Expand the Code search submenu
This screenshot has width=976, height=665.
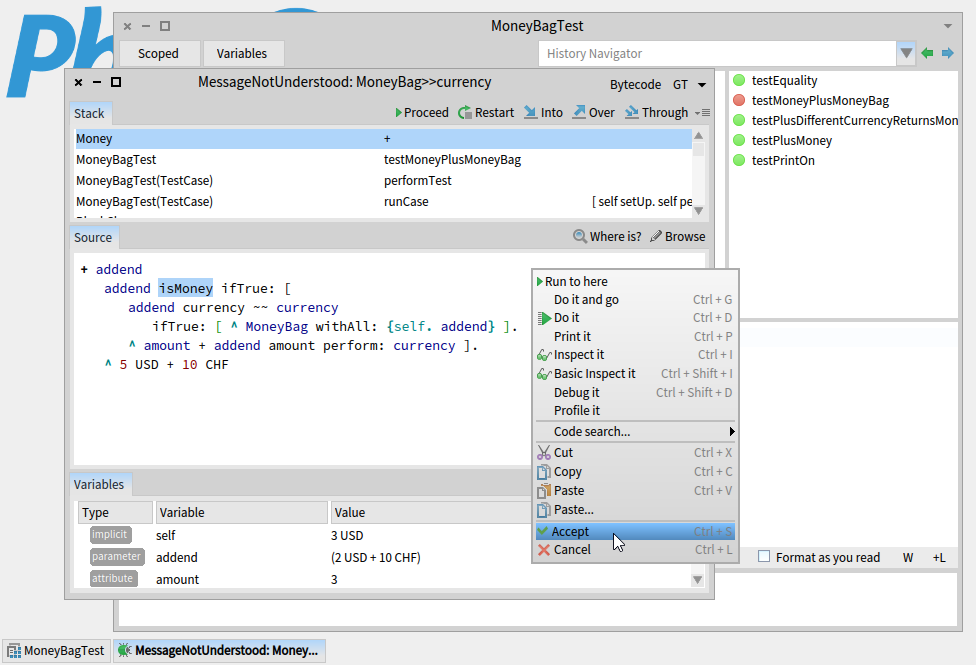(x=635, y=432)
